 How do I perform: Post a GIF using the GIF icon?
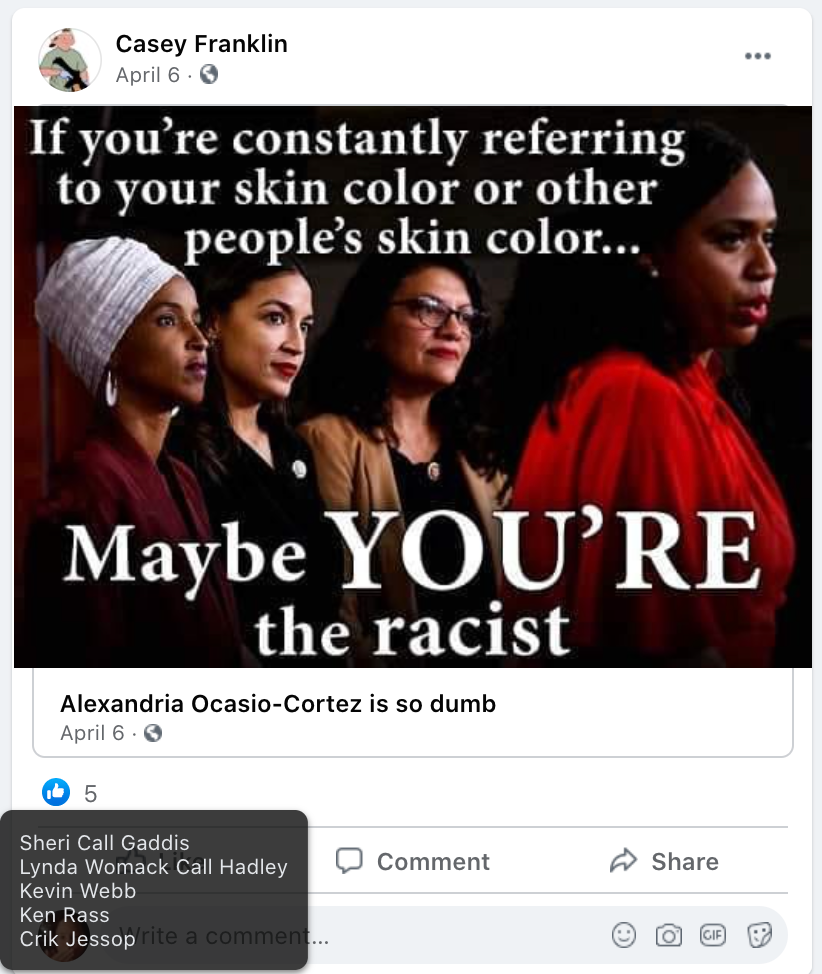click(713, 934)
